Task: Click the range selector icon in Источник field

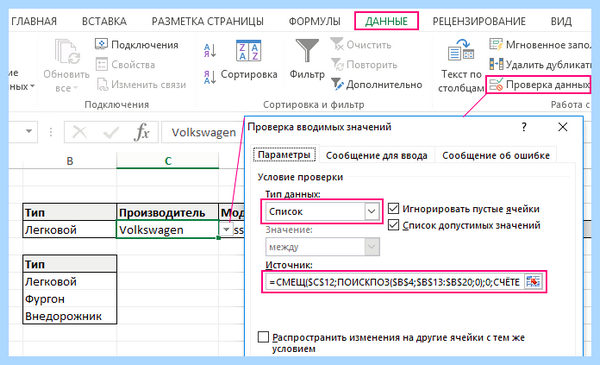Action: tap(533, 282)
